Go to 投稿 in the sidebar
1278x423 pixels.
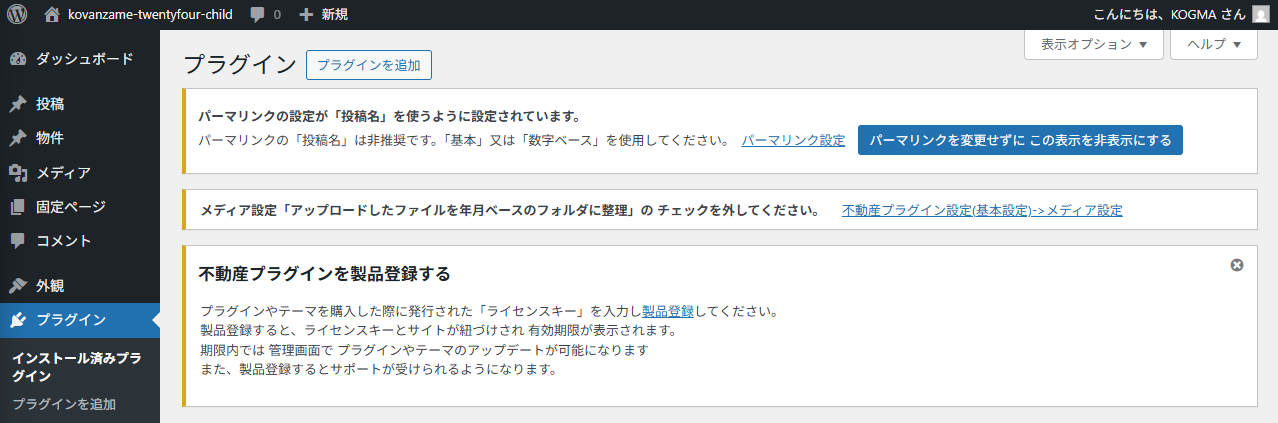click(x=50, y=104)
